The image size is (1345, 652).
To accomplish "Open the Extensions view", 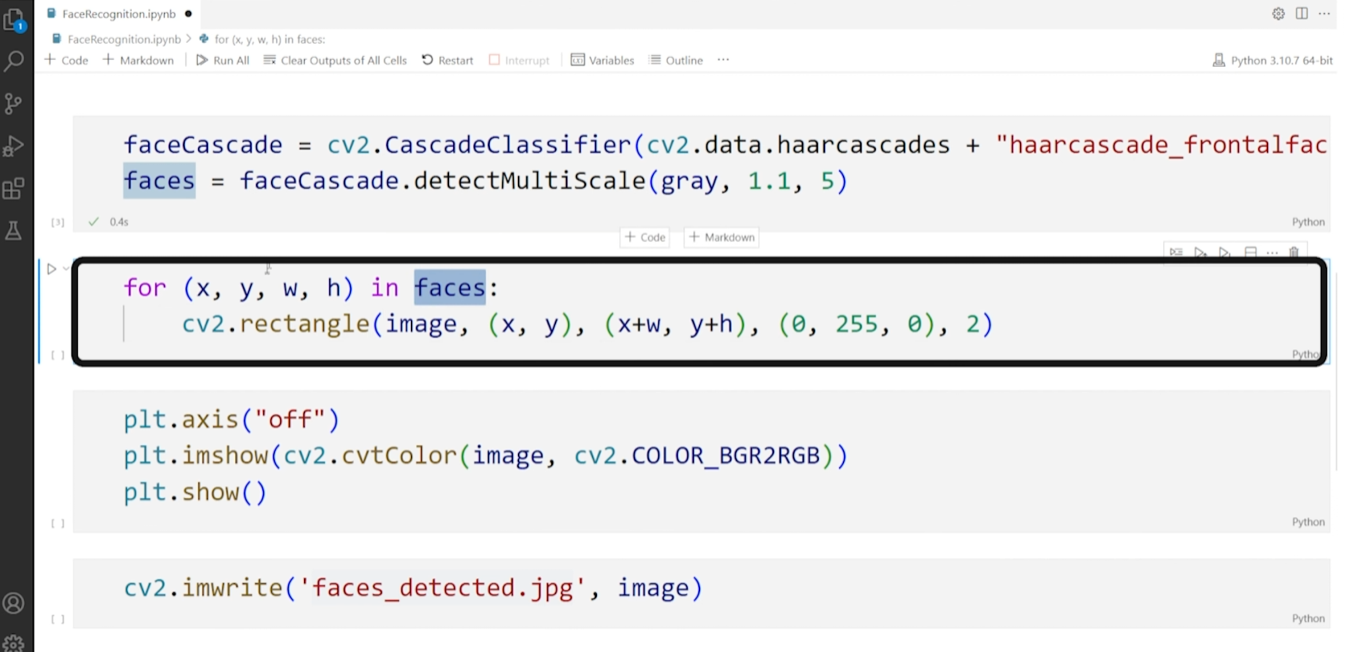I will 14,188.
